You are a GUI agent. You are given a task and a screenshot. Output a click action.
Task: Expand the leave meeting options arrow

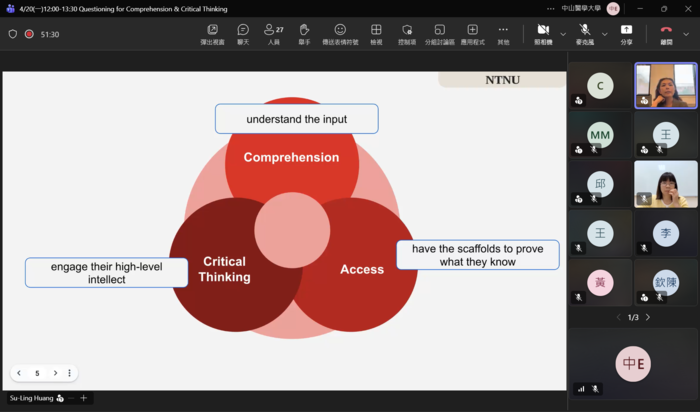coord(687,33)
